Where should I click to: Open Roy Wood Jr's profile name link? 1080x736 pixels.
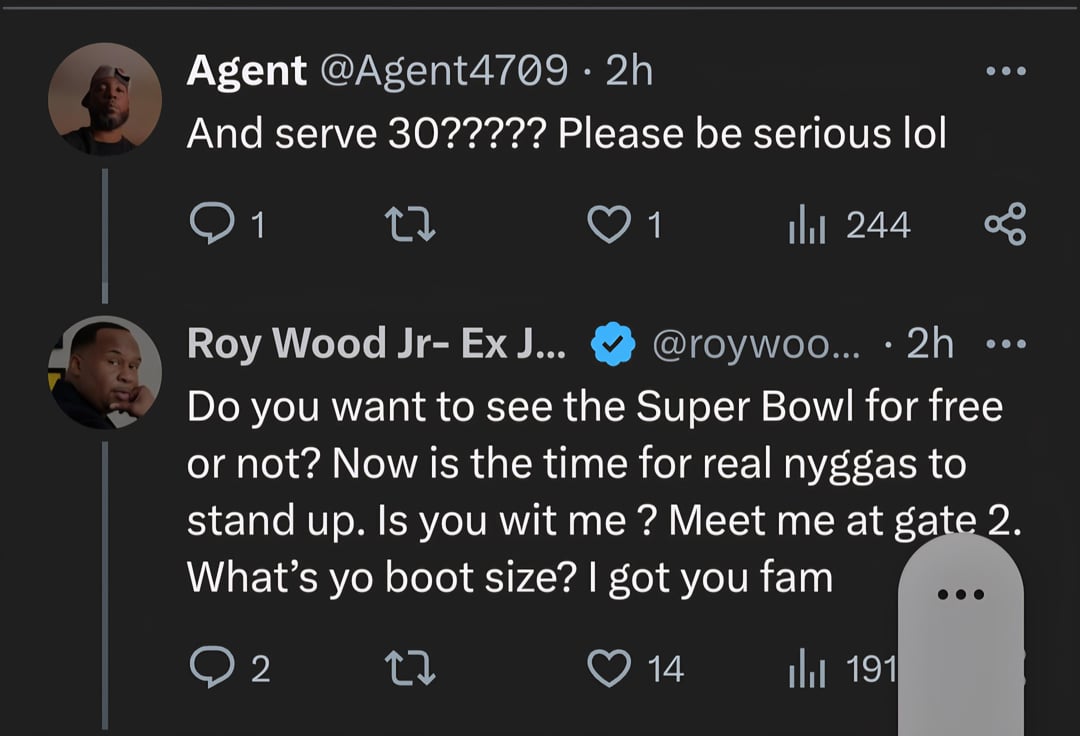pos(376,344)
